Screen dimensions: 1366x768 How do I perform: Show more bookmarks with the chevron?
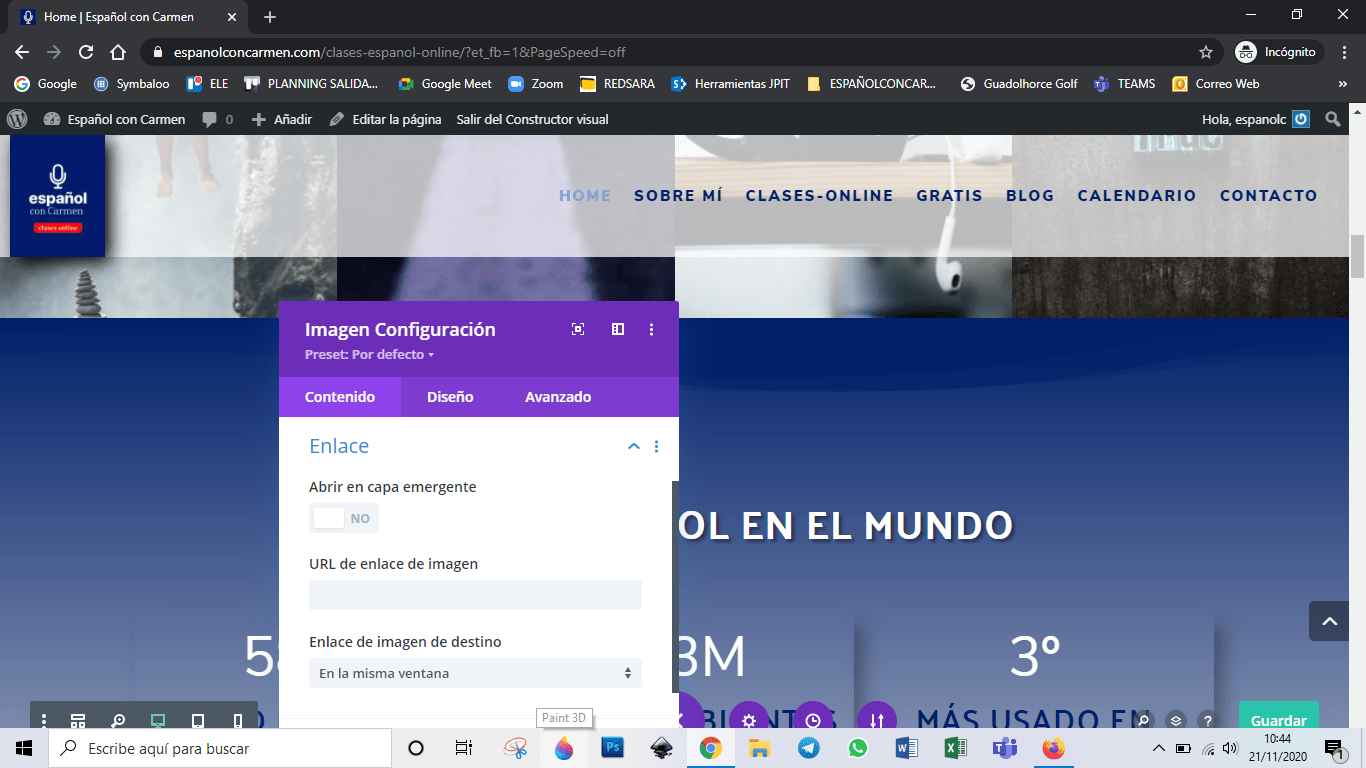1342,84
